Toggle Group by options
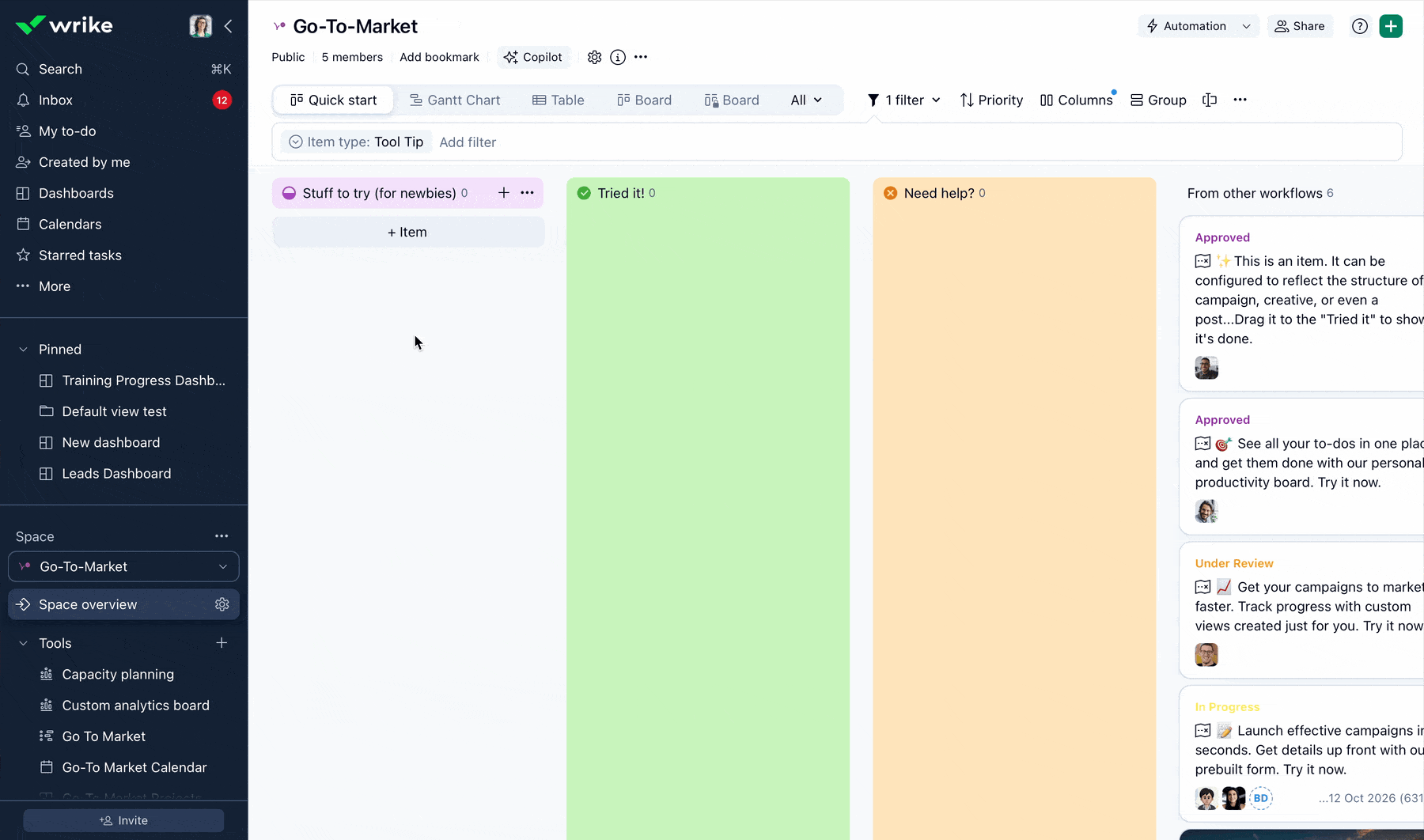 coord(1158,100)
